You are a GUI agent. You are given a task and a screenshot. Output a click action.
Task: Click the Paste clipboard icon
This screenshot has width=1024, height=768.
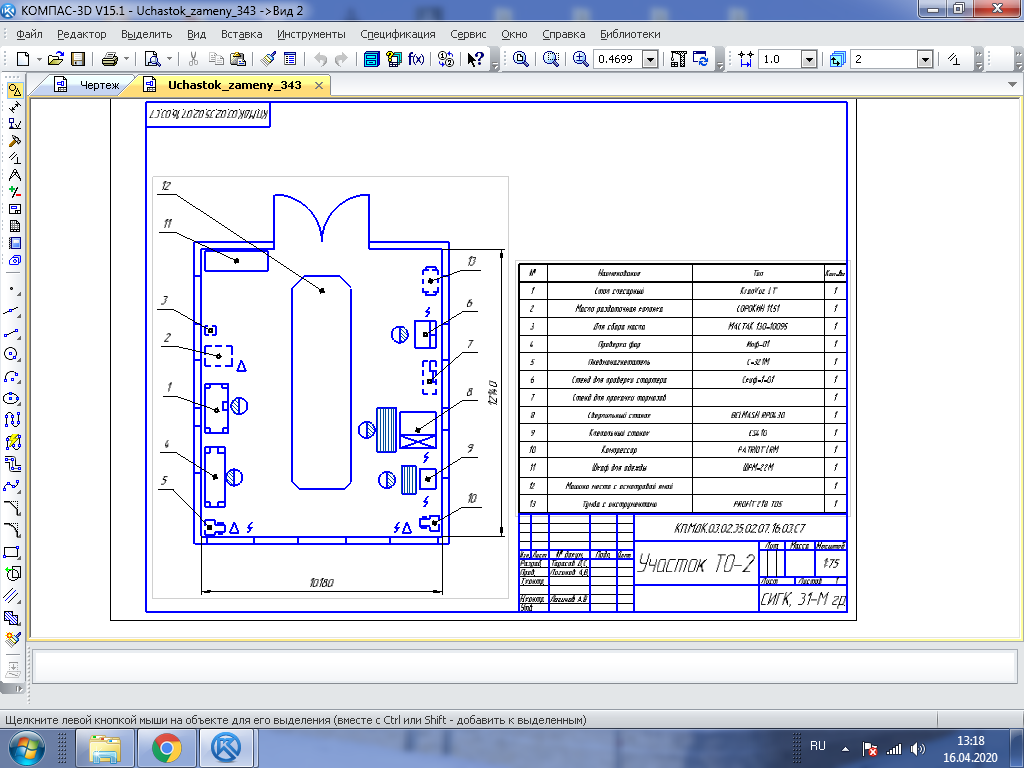(x=237, y=59)
